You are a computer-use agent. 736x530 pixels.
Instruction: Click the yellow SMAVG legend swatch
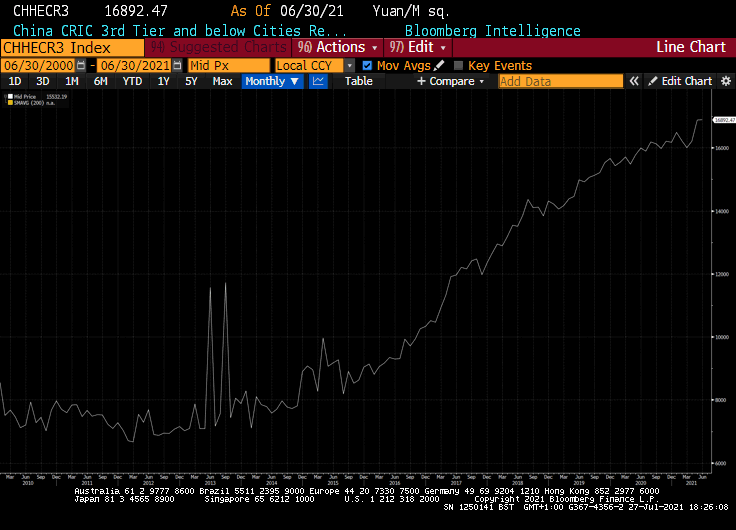coord(9,103)
